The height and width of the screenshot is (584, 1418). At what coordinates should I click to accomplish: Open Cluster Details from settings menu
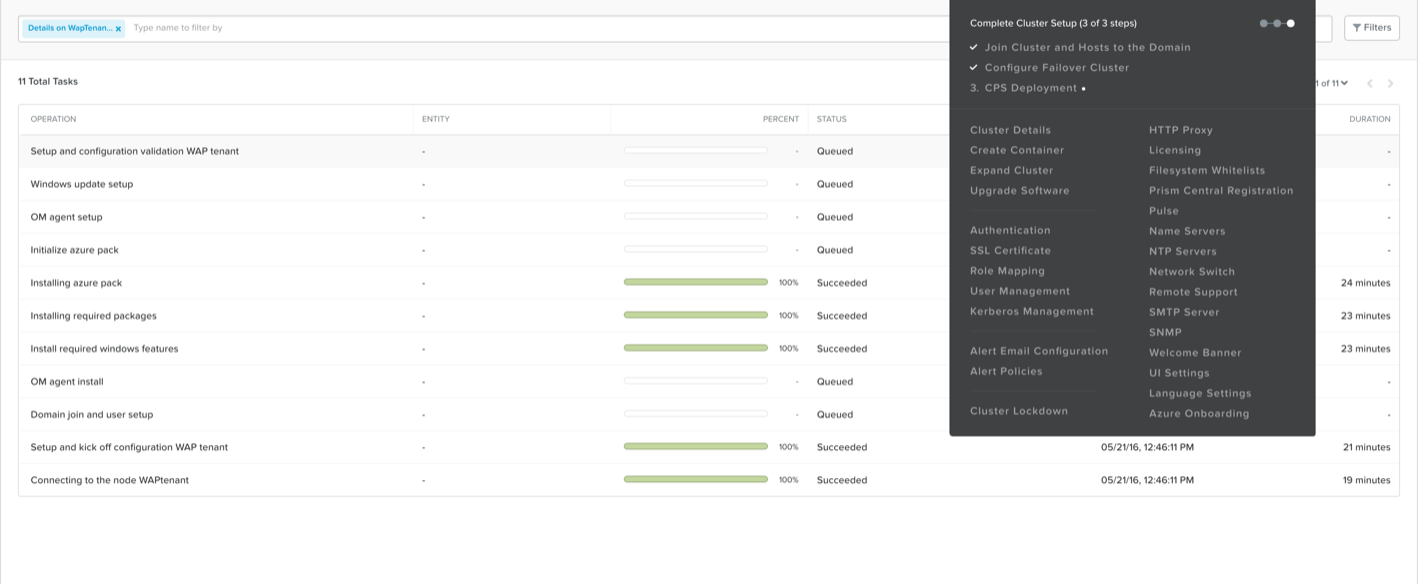tap(1010, 129)
